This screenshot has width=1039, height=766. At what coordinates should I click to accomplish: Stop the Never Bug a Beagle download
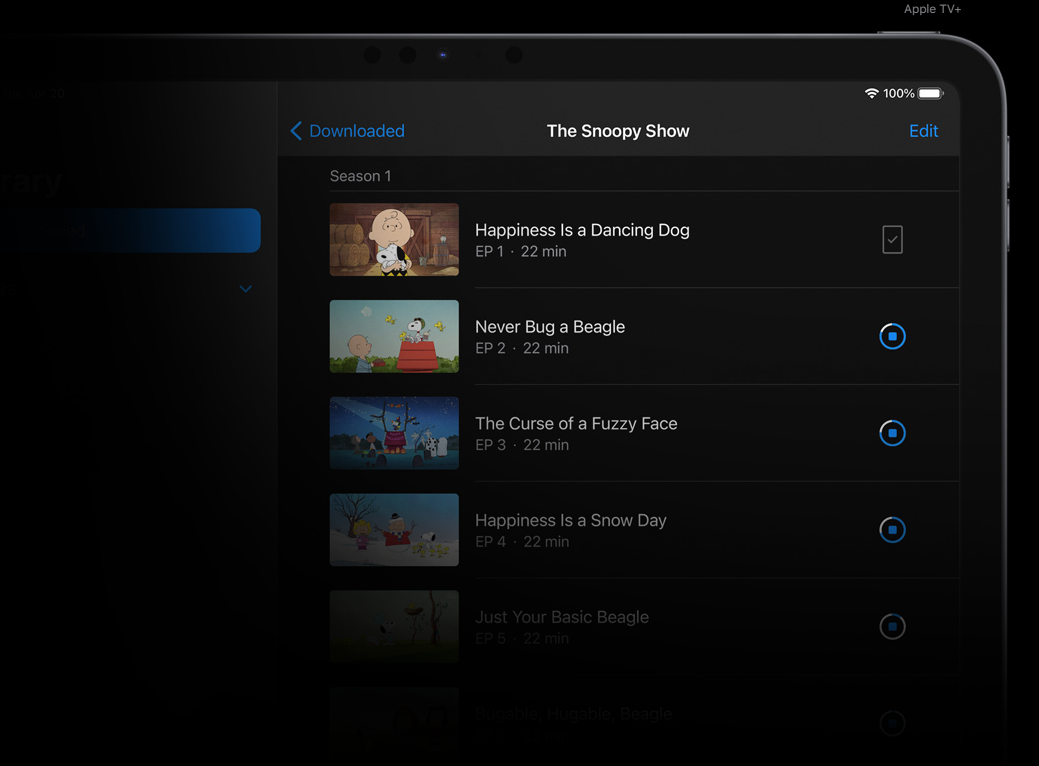point(892,337)
